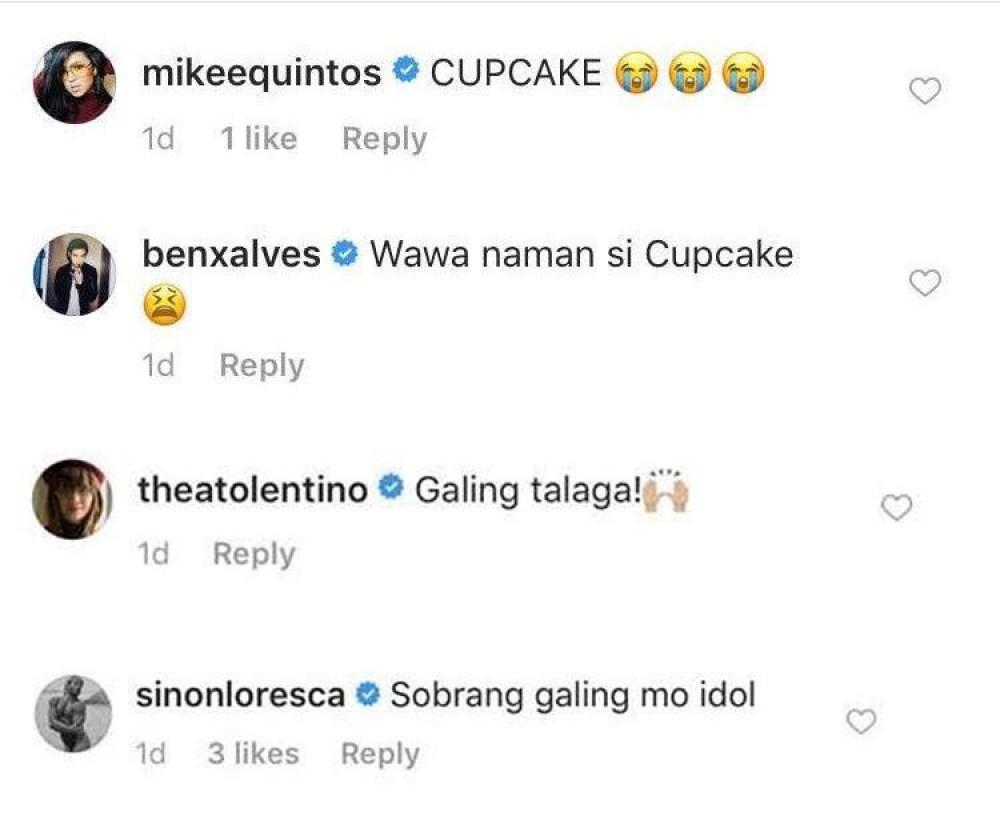Reply to mikeequintos comment
This screenshot has width=1000, height=828.
click(x=384, y=139)
